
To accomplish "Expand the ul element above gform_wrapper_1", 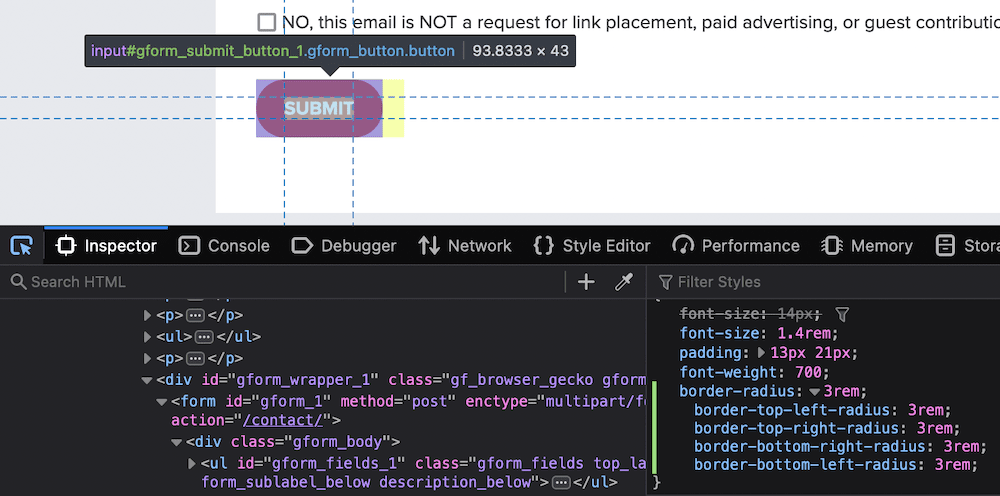I will pos(147,337).
